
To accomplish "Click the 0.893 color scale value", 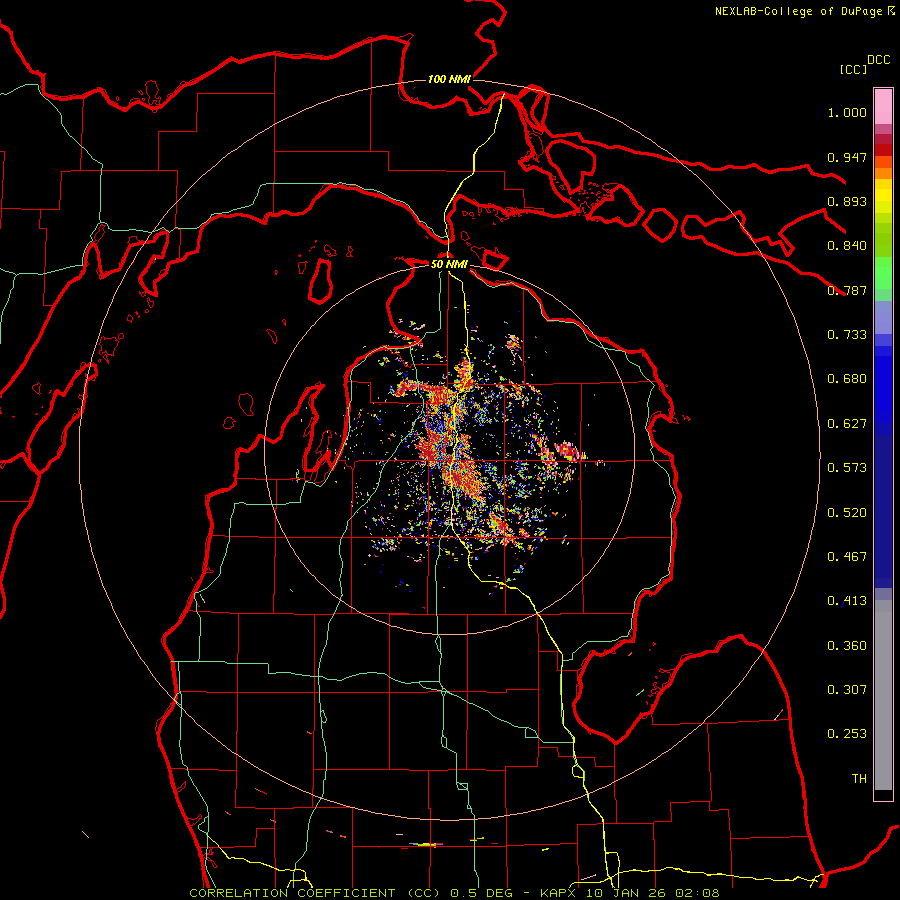I will 847,201.
